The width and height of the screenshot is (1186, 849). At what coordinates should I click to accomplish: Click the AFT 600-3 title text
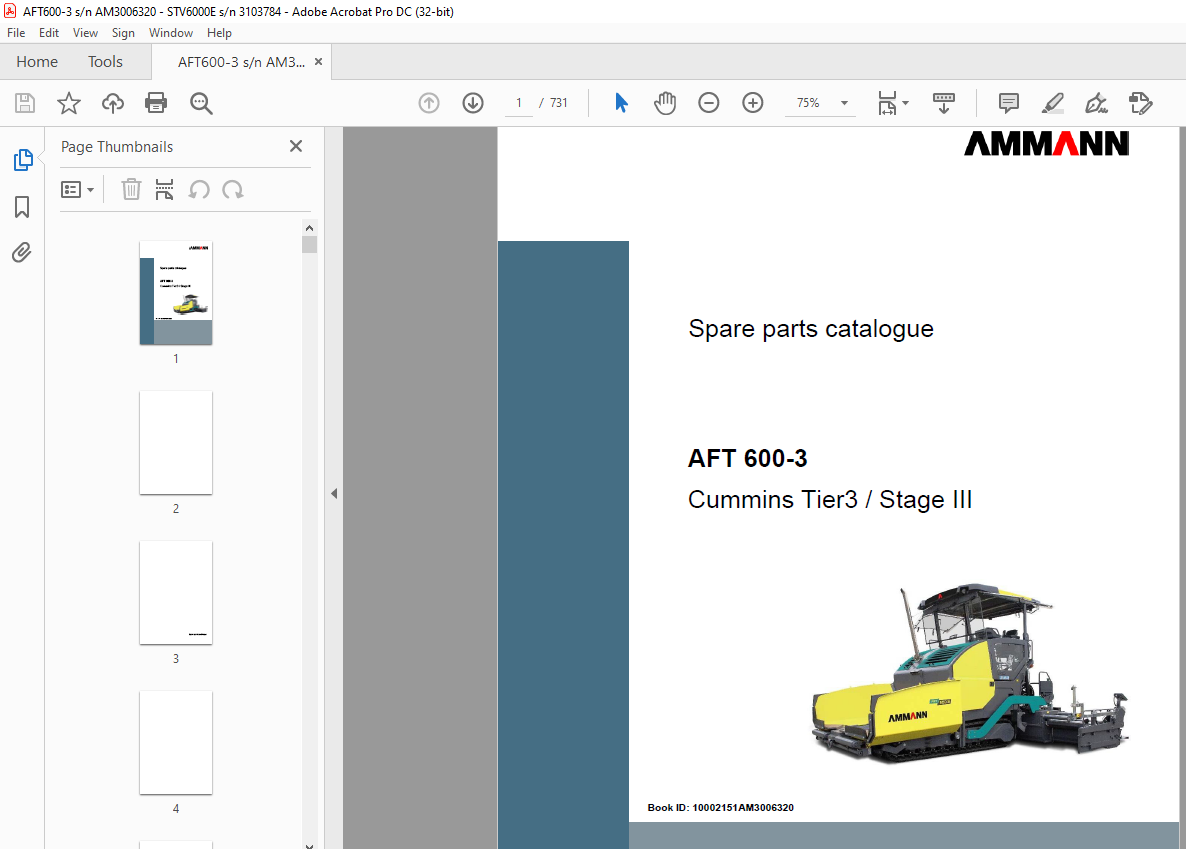pyautogui.click(x=747, y=459)
